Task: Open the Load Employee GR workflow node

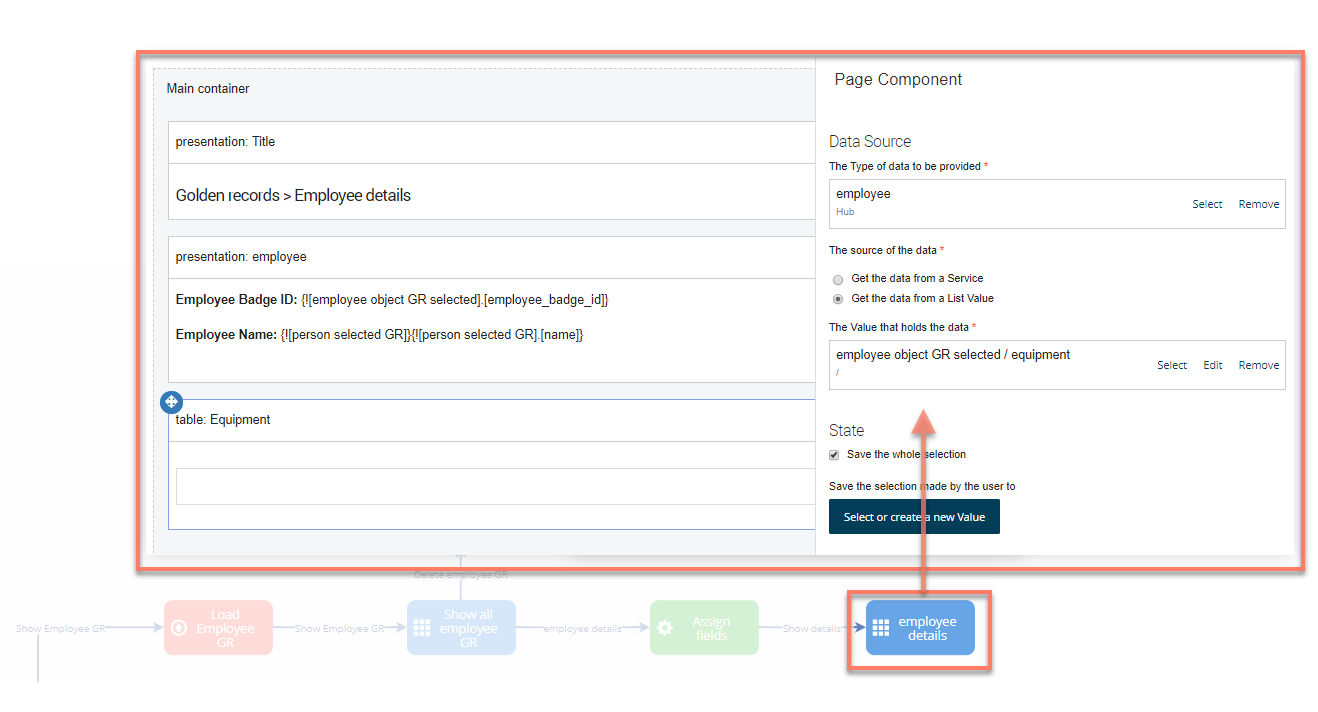Action: (x=217, y=628)
